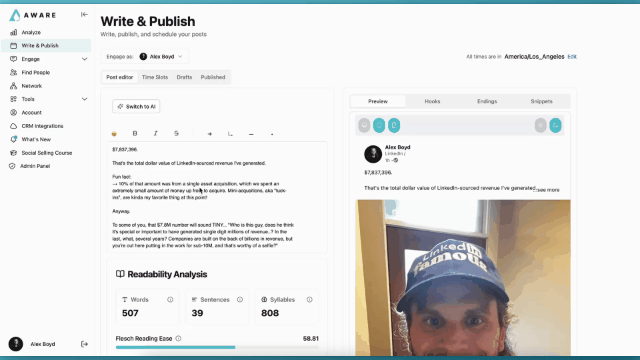The image size is (640, 360).
Task: Click the user avatar at sidebar bottom
Action: (x=16, y=344)
